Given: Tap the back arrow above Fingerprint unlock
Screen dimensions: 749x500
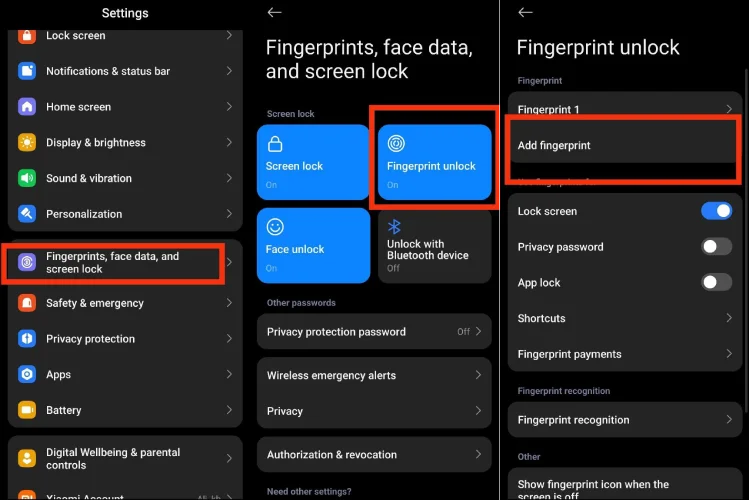Looking at the screenshot, I should point(525,13).
